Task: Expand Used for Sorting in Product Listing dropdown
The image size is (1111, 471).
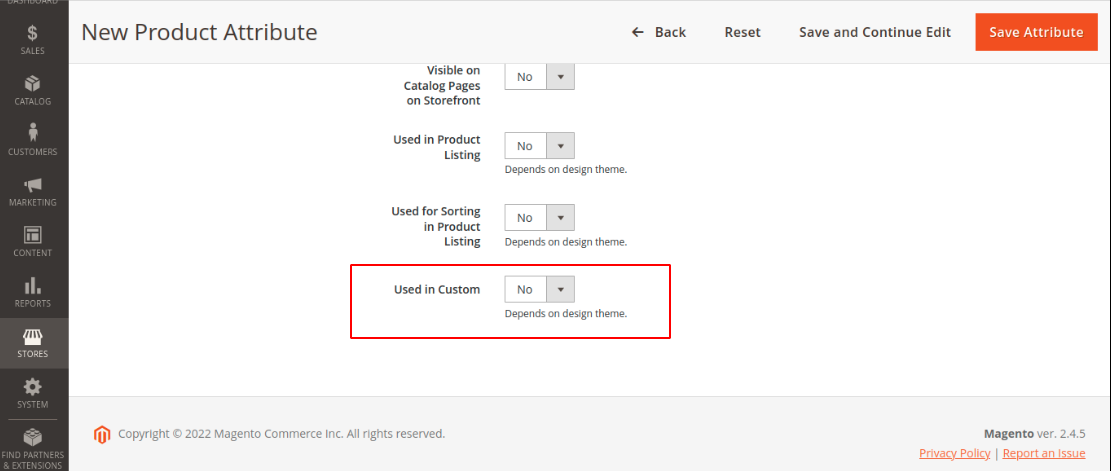Action: pyautogui.click(x=539, y=218)
